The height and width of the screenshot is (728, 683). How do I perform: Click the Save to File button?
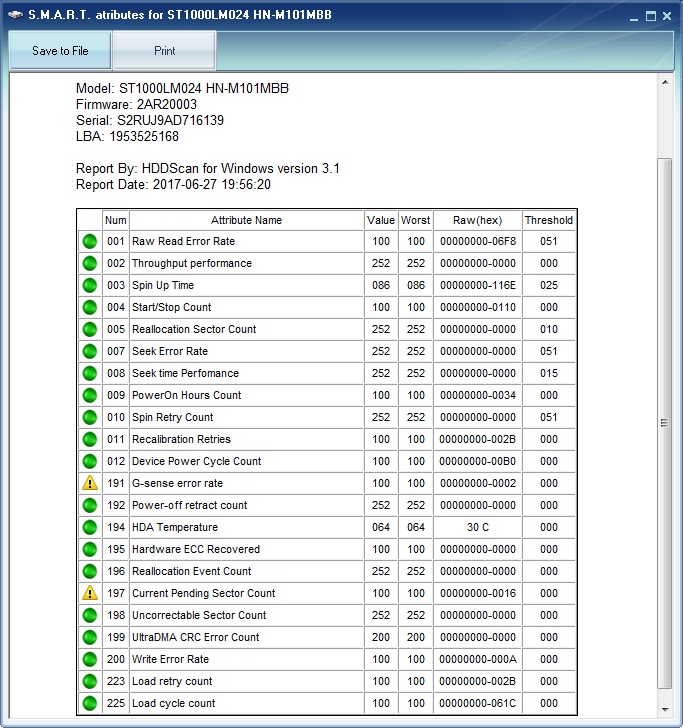(x=60, y=51)
